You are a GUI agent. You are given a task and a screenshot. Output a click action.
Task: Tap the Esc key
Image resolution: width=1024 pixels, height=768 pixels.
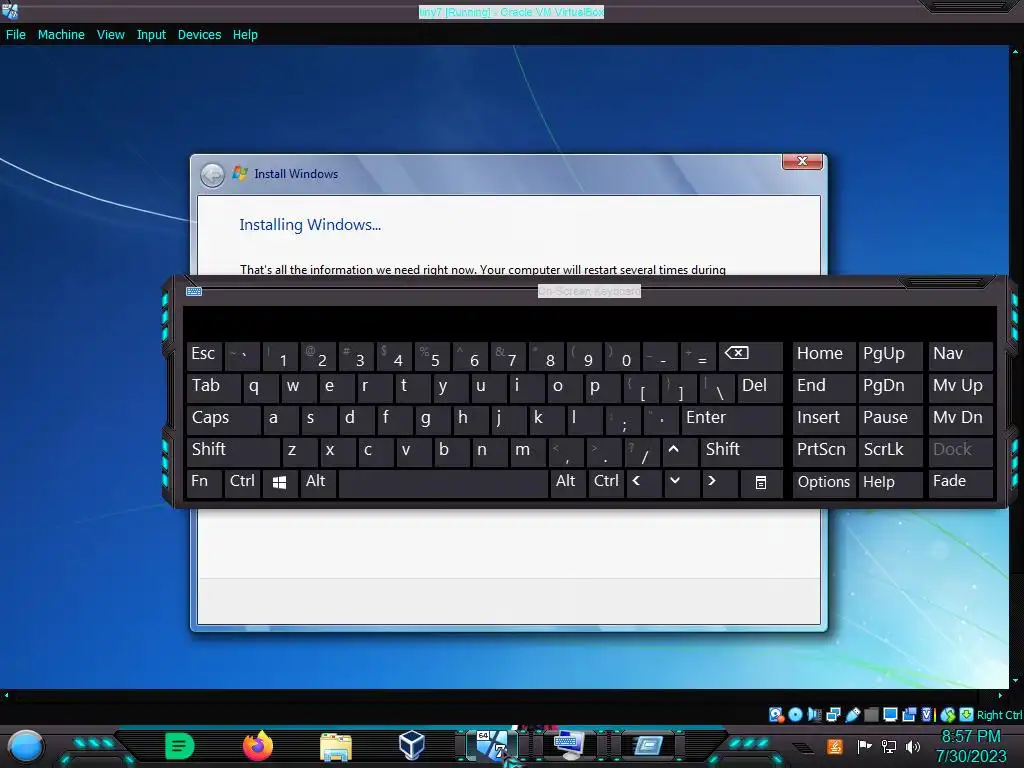[x=204, y=356]
